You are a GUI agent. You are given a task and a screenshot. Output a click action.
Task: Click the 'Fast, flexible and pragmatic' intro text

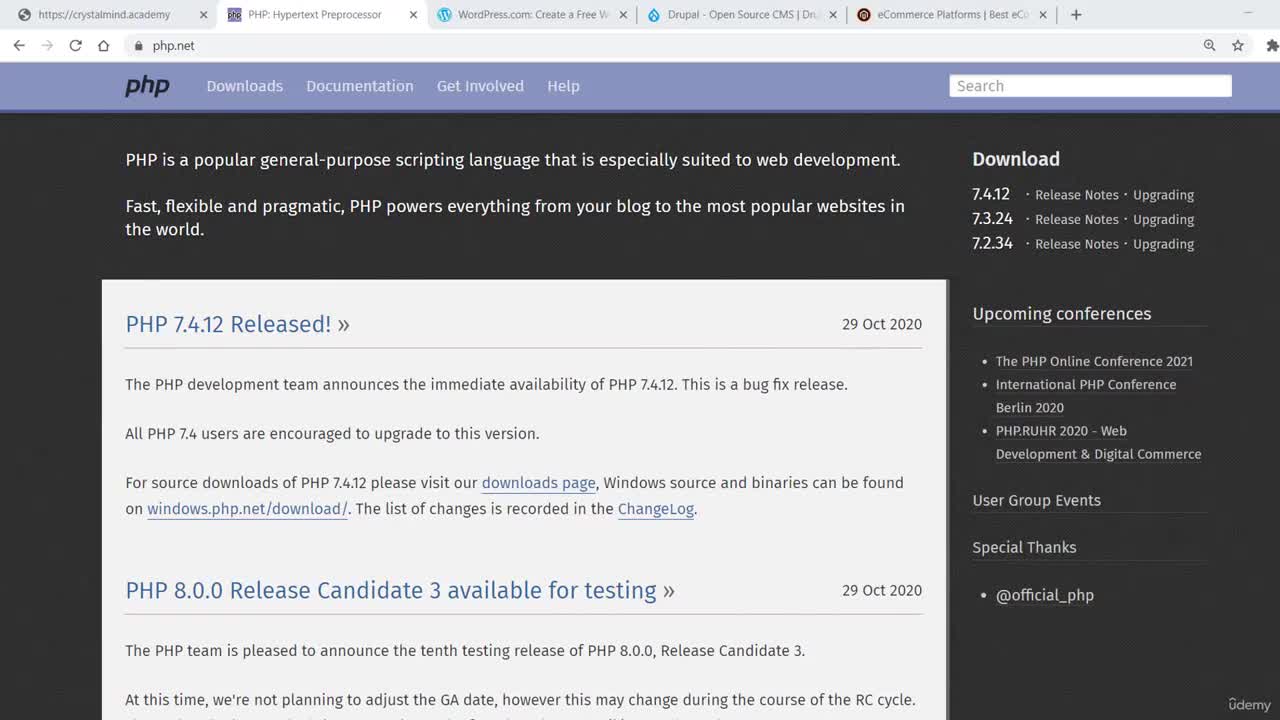(515, 218)
